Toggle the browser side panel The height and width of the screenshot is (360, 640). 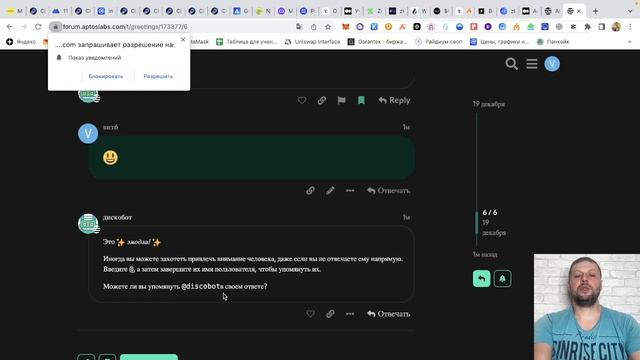pyautogui.click(x=602, y=27)
